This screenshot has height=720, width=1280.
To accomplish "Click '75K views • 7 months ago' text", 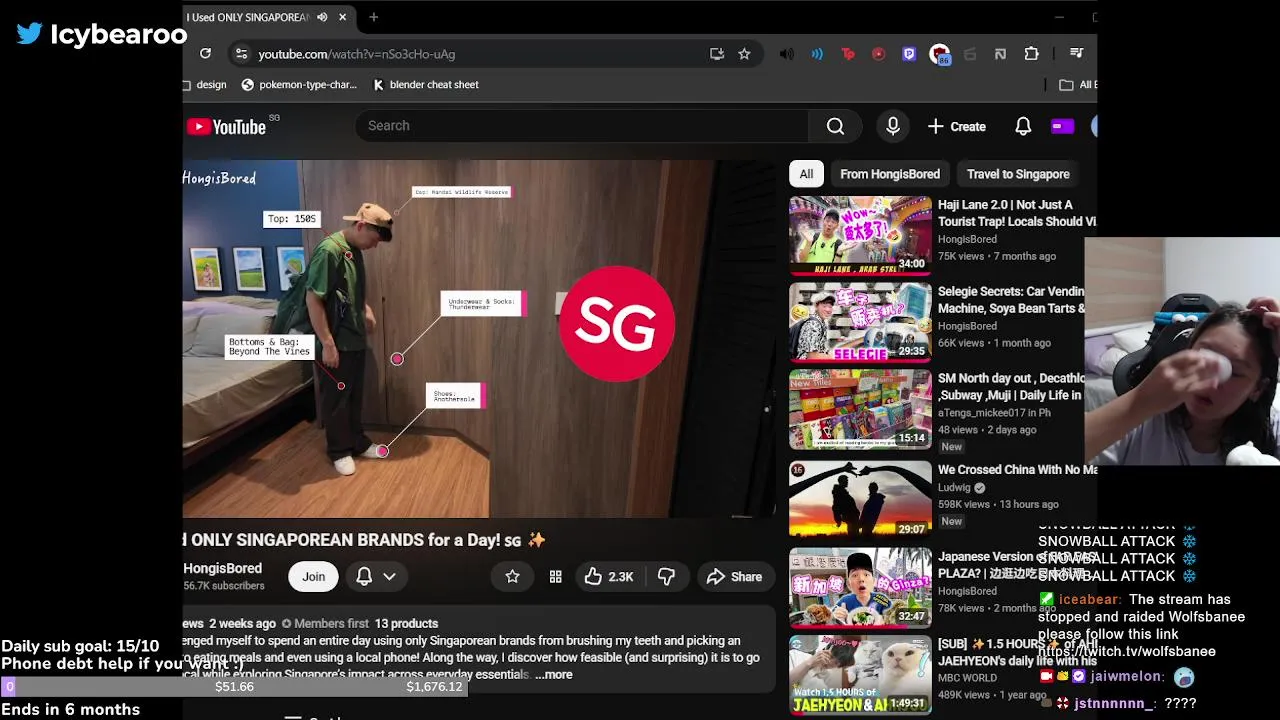I will pos(997,257).
